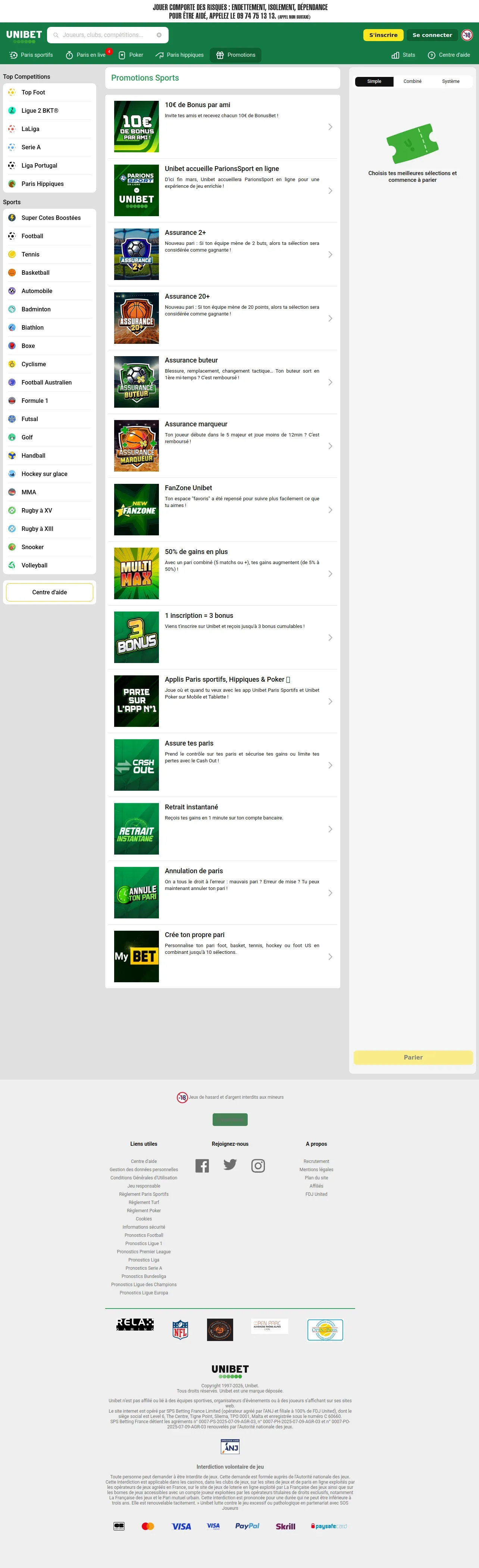Image resolution: width=479 pixels, height=1568 pixels.
Task: Select the Combiné bet type
Action: (x=413, y=81)
